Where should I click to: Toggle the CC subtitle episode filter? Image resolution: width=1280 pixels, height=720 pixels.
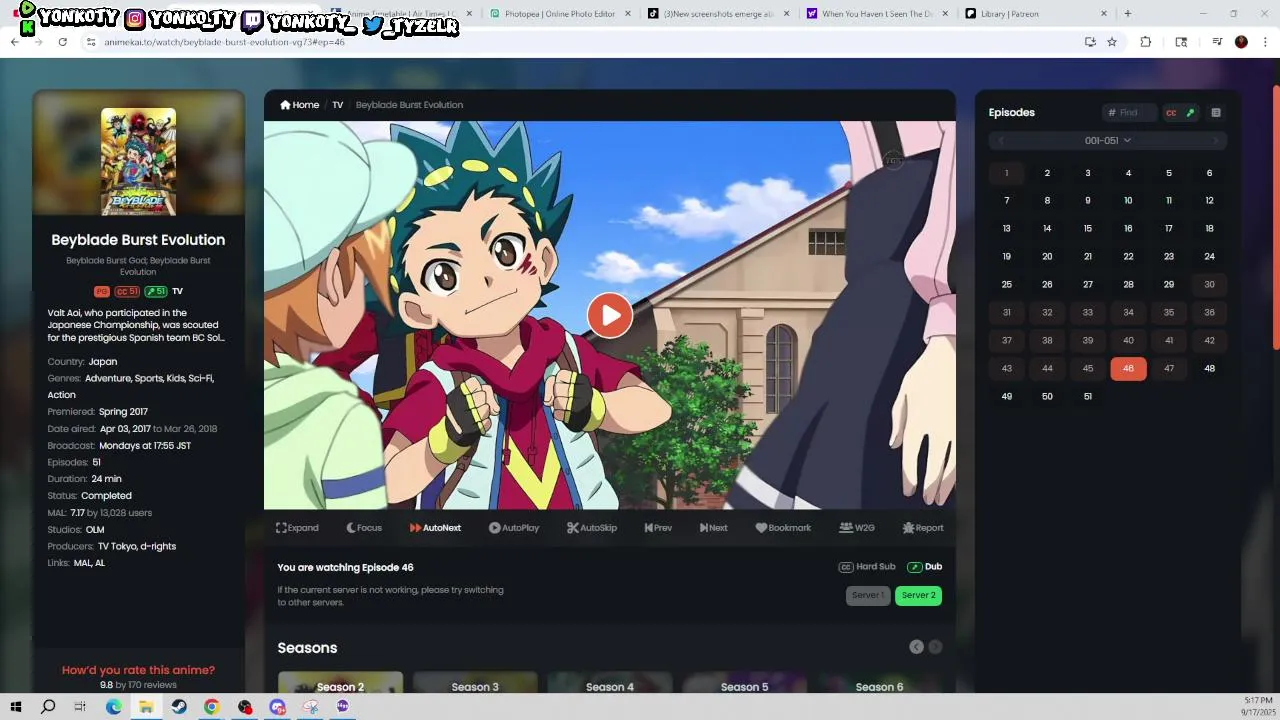coord(1171,113)
